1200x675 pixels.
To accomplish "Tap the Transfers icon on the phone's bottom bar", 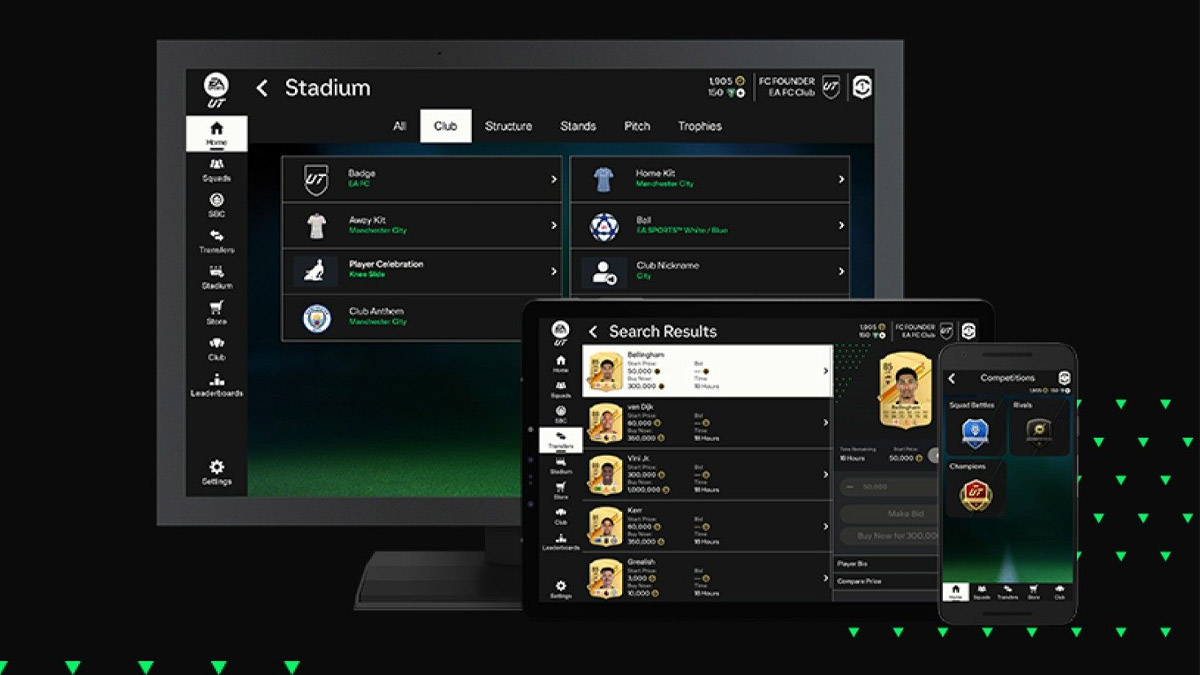I will (x=1007, y=592).
